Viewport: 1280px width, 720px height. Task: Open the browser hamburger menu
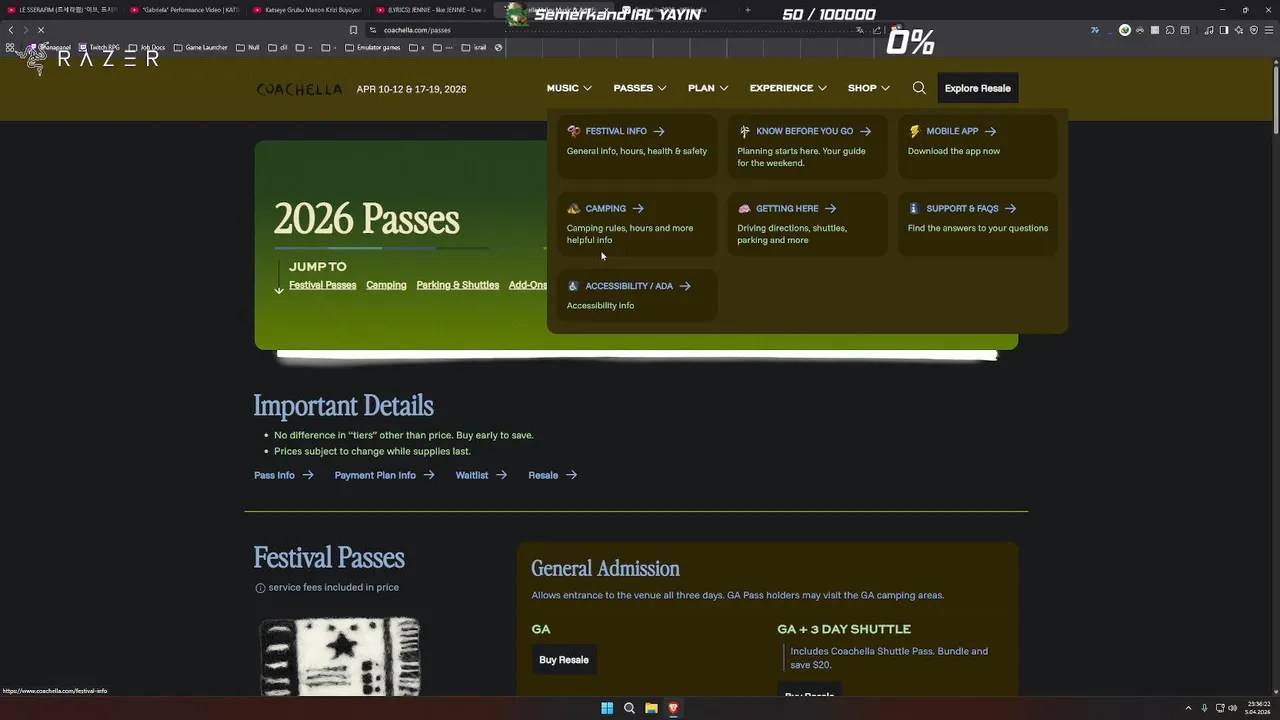(x=1268, y=30)
